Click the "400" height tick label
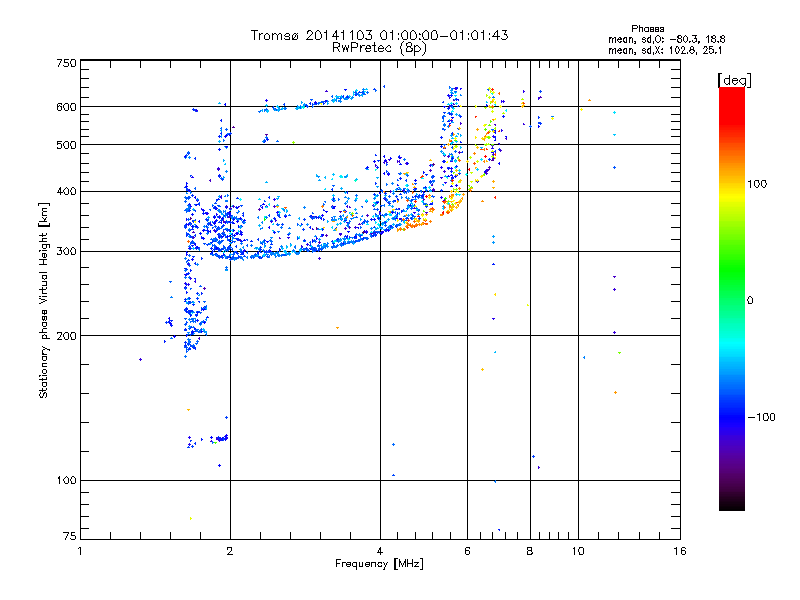This screenshot has width=800, height=600. coord(66,191)
